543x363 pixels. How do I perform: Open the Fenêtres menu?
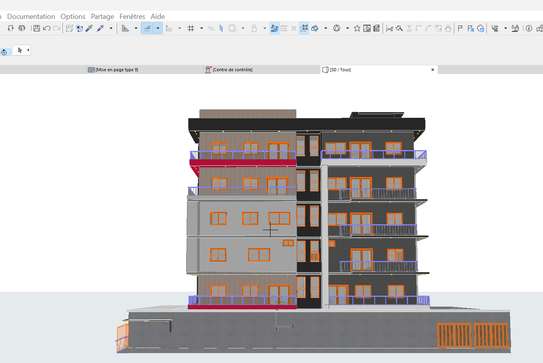click(x=132, y=16)
